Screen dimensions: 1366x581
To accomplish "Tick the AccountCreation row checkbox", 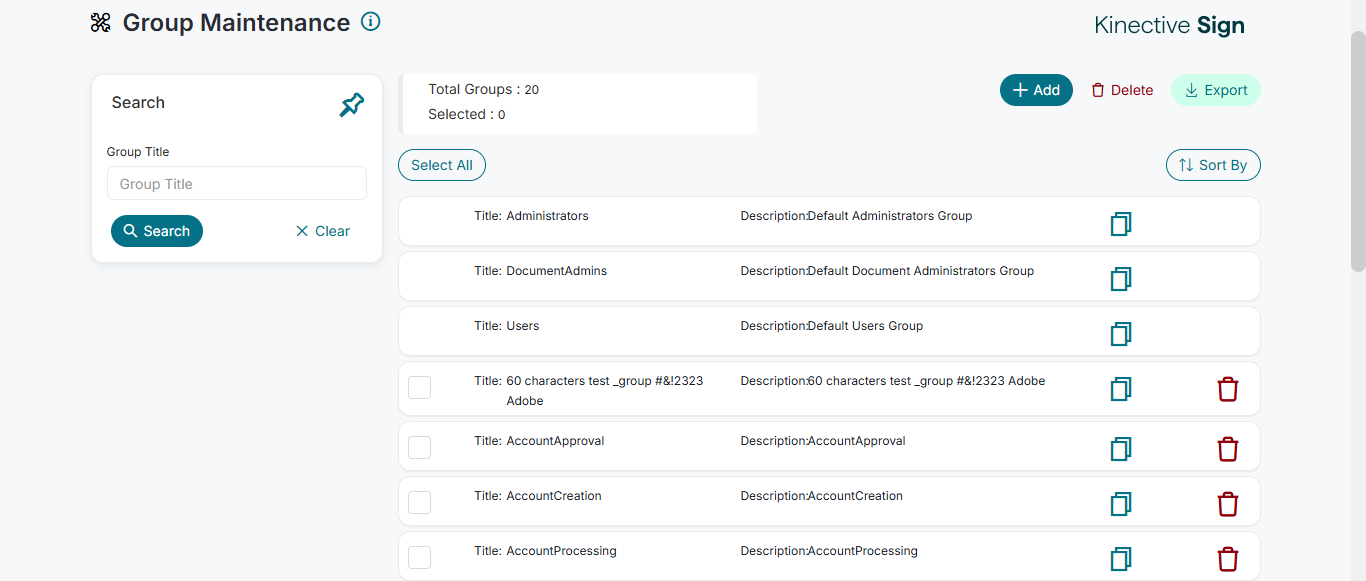I will (420, 502).
